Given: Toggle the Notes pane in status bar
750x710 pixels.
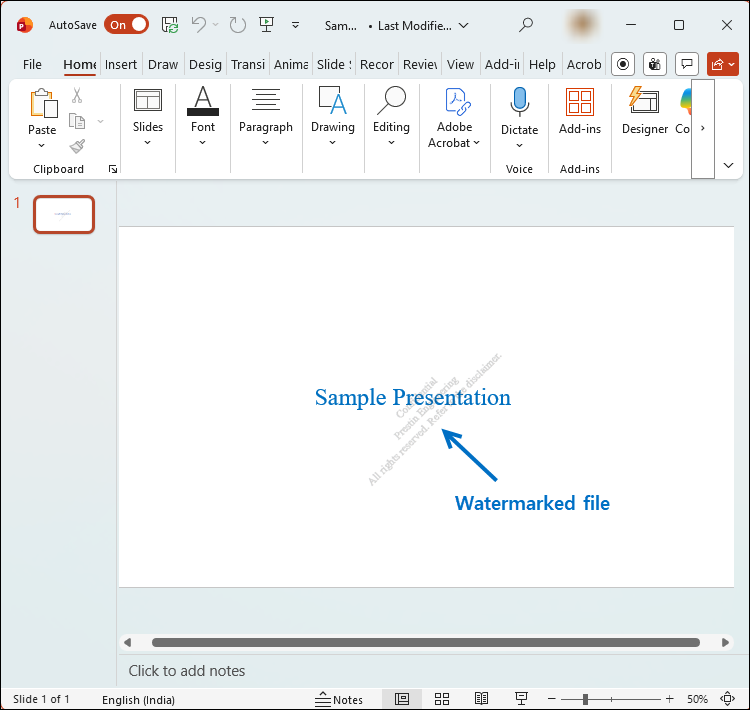Looking at the screenshot, I should coord(339,699).
